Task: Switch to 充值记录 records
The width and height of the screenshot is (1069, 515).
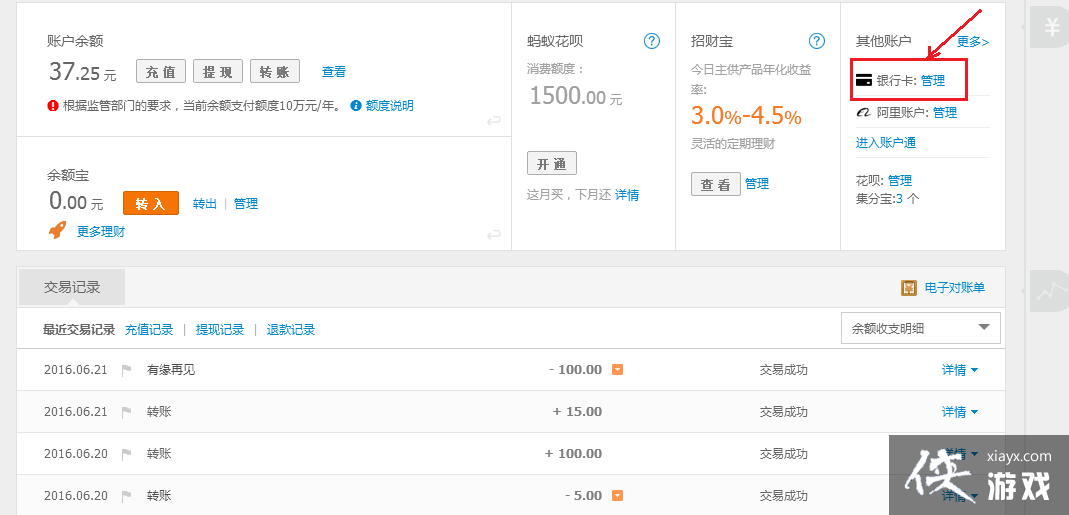Action: (x=149, y=329)
